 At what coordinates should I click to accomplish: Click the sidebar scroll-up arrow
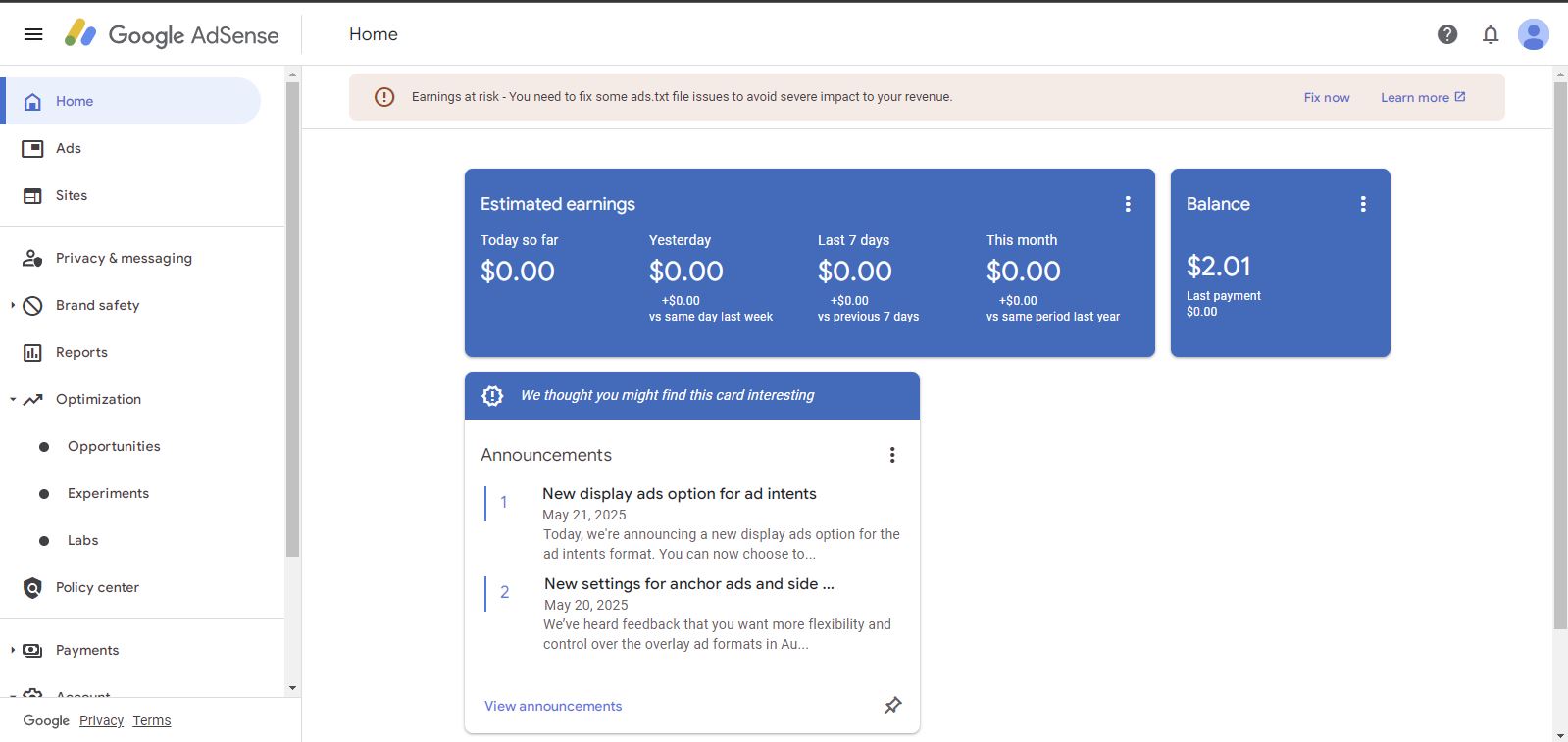click(x=292, y=74)
